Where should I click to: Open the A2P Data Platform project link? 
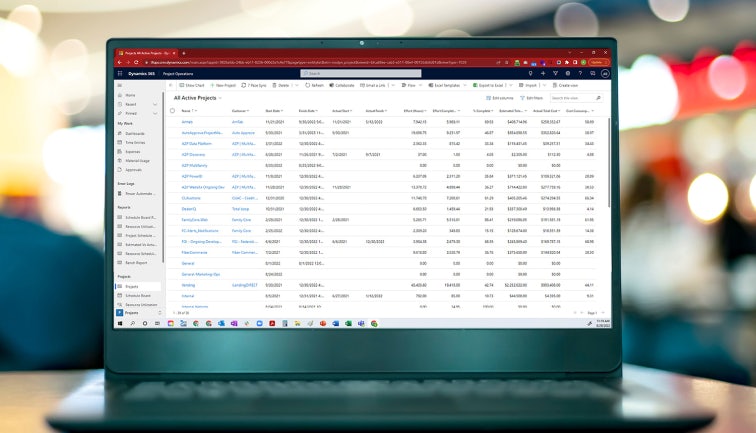pyautogui.click(x=197, y=144)
